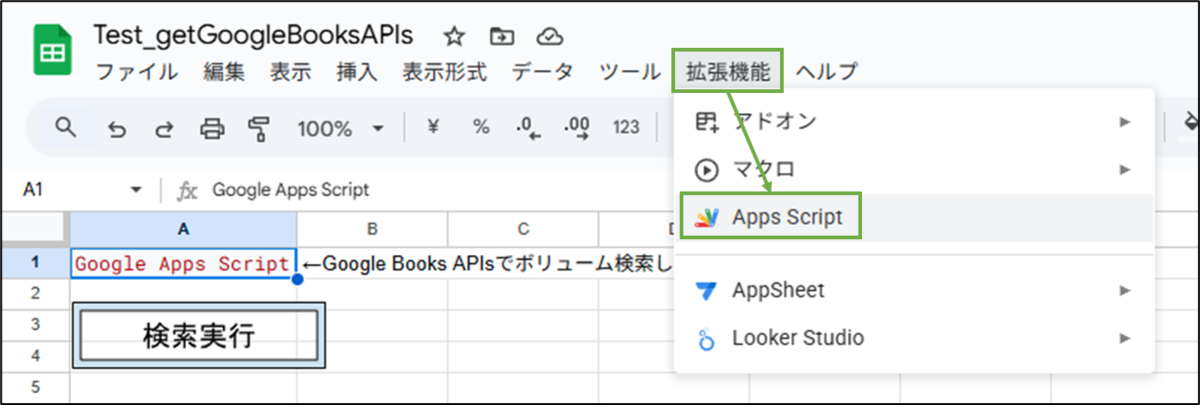The image size is (1200, 405).
Task: Open the 挿入 menu
Action: 357,71
